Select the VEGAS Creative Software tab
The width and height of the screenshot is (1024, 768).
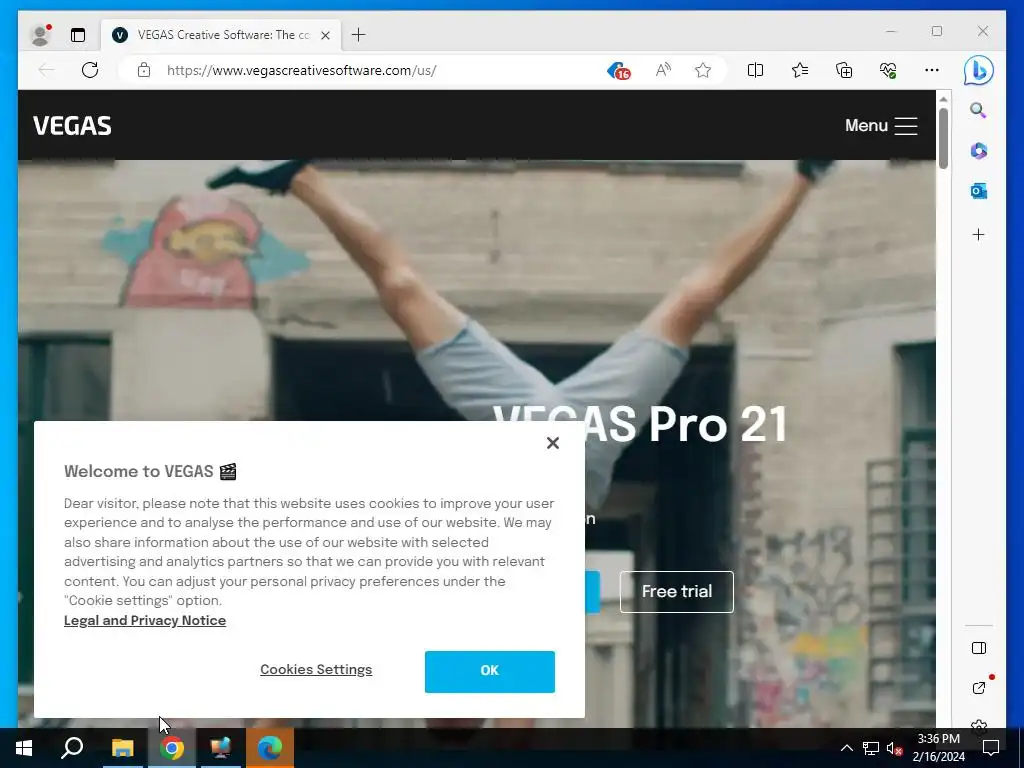coord(222,35)
